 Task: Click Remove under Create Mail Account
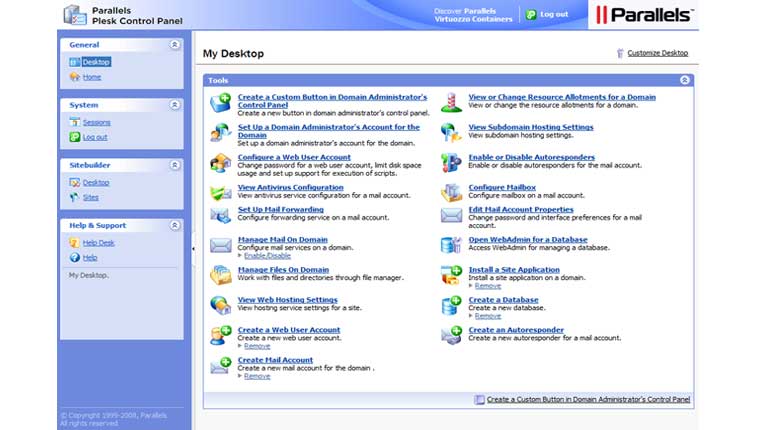pos(257,376)
